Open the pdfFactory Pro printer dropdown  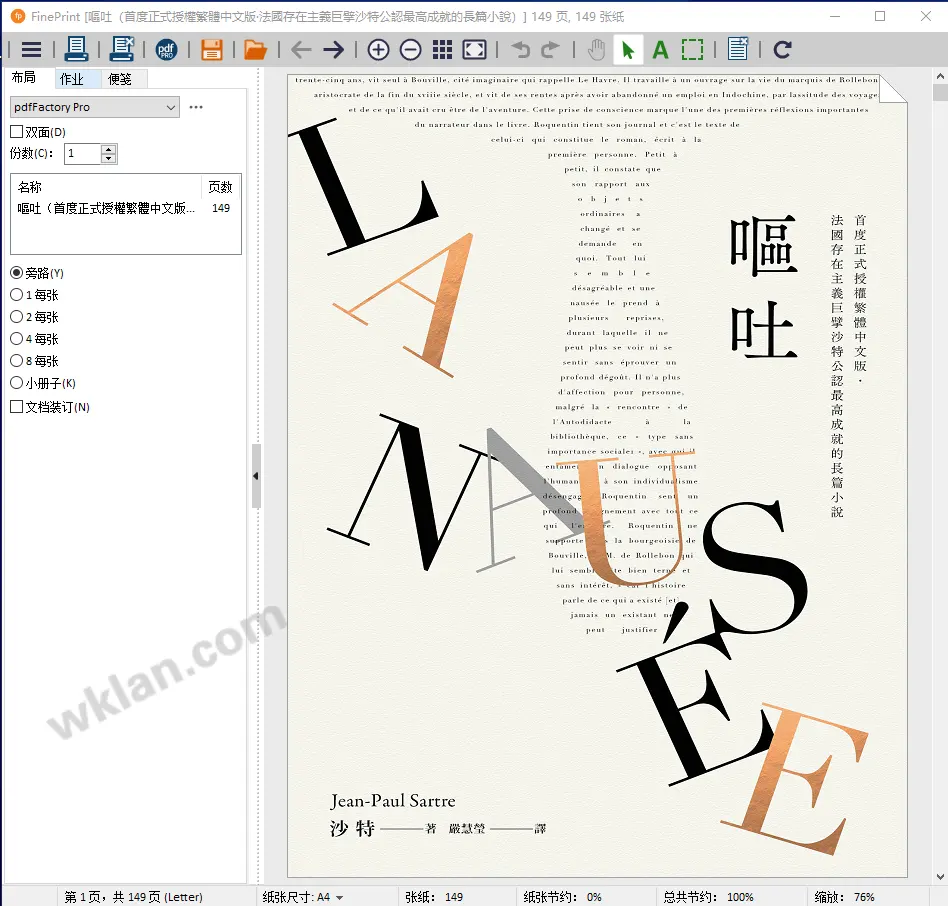point(95,107)
